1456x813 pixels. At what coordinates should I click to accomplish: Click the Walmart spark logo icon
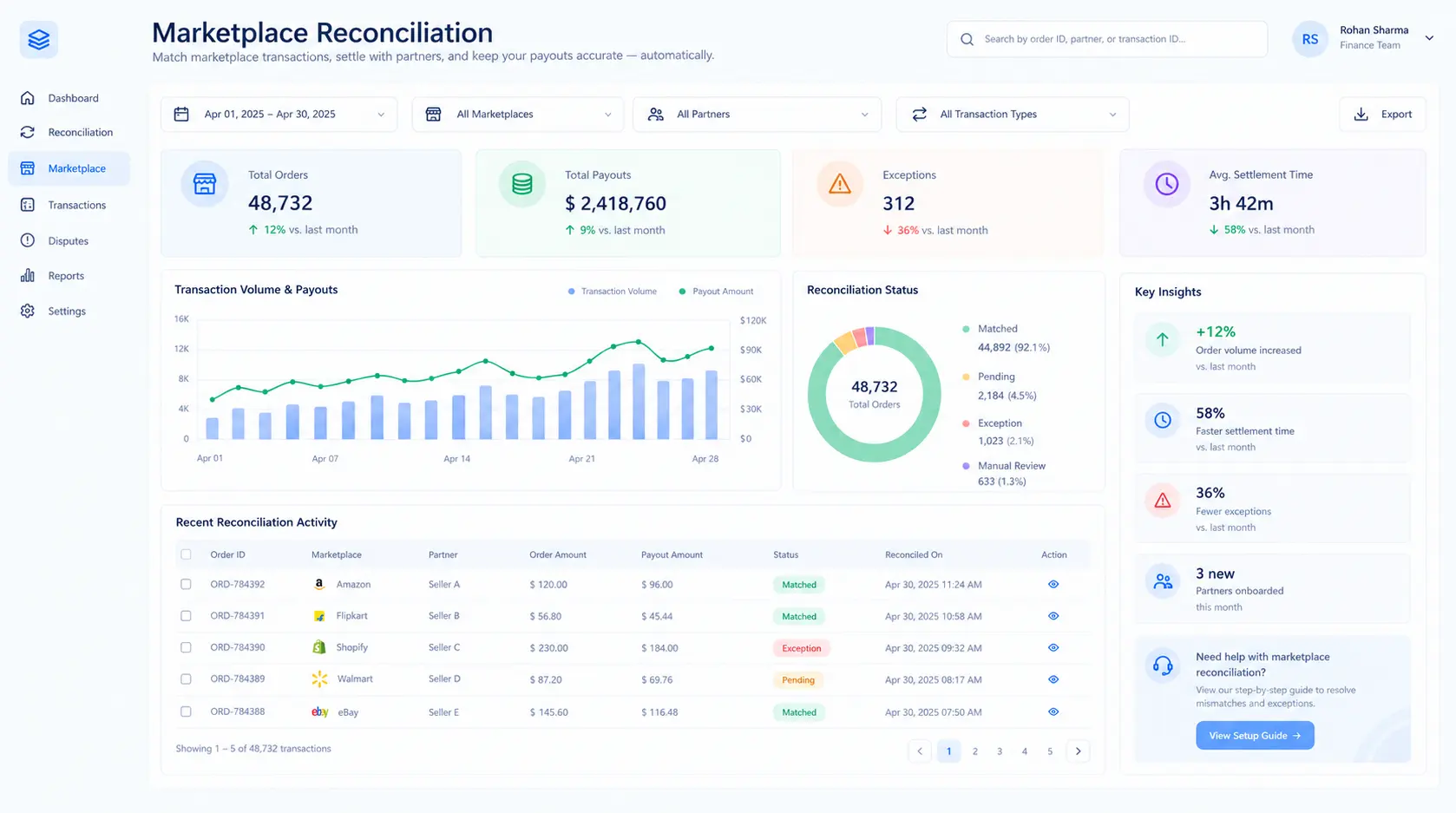point(319,679)
